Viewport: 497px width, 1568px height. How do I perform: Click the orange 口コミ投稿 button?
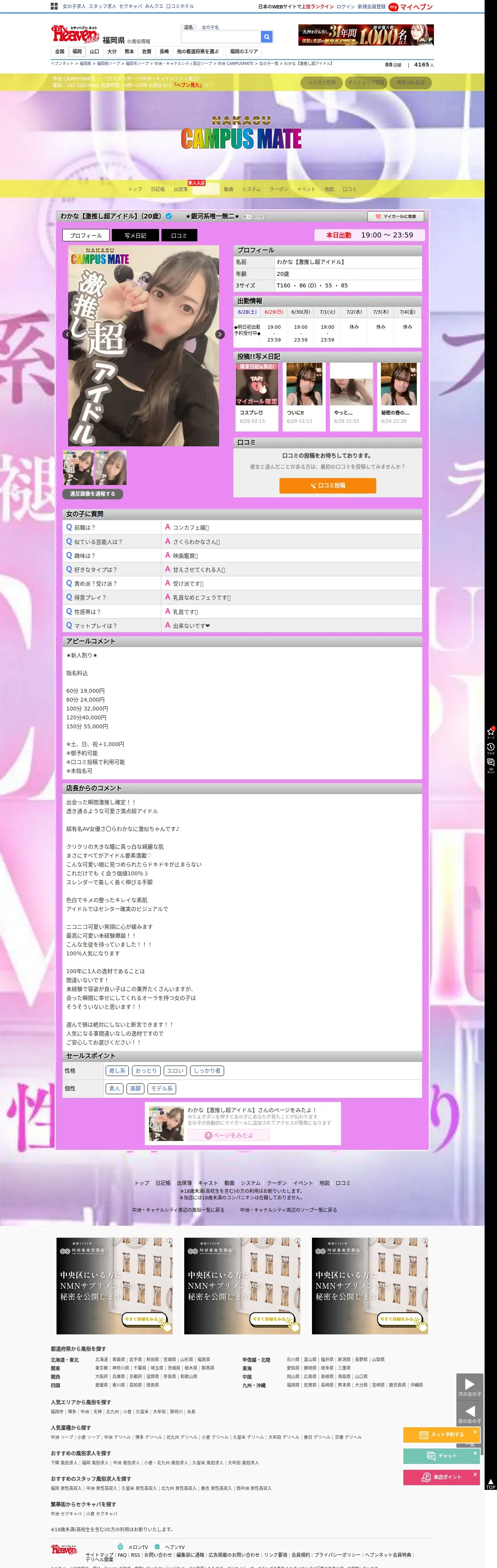328,485
